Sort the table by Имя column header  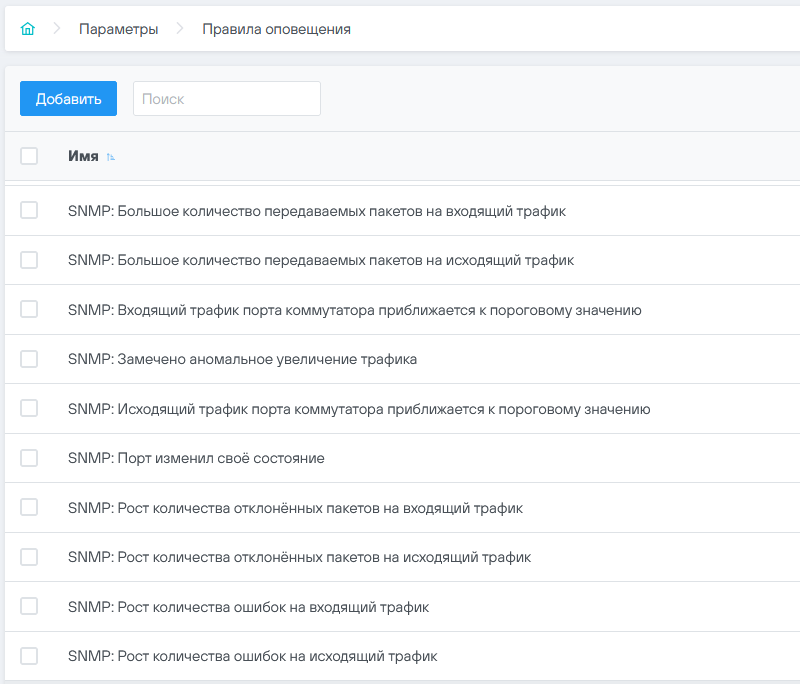[83, 156]
